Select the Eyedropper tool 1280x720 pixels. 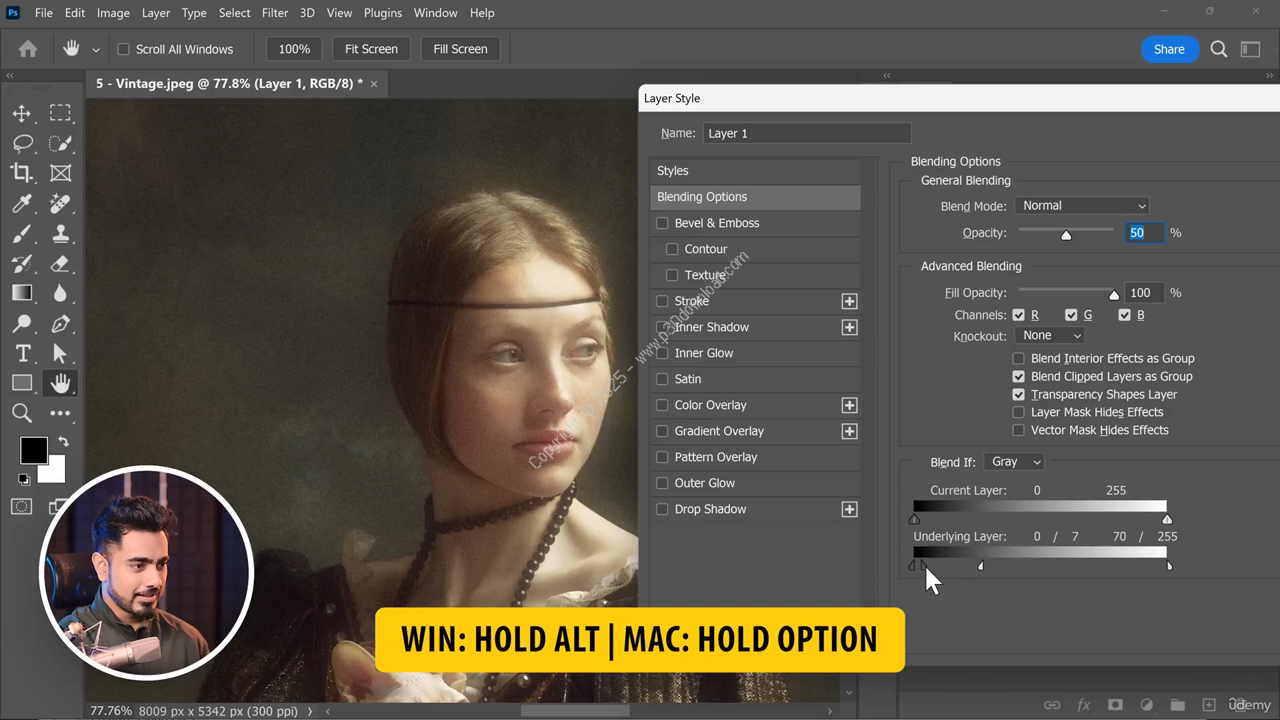tap(22, 203)
